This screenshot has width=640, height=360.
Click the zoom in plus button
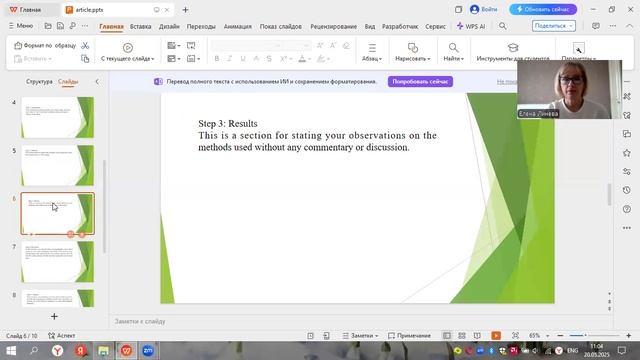click(x=629, y=336)
